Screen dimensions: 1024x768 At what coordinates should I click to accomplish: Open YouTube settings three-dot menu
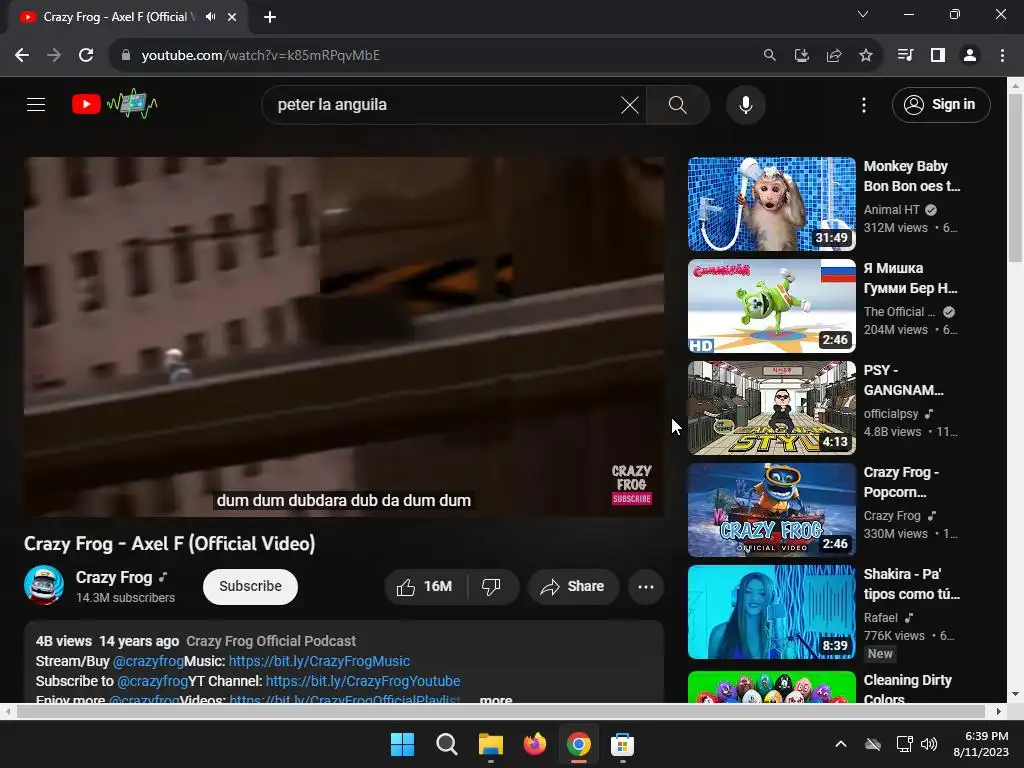point(863,104)
